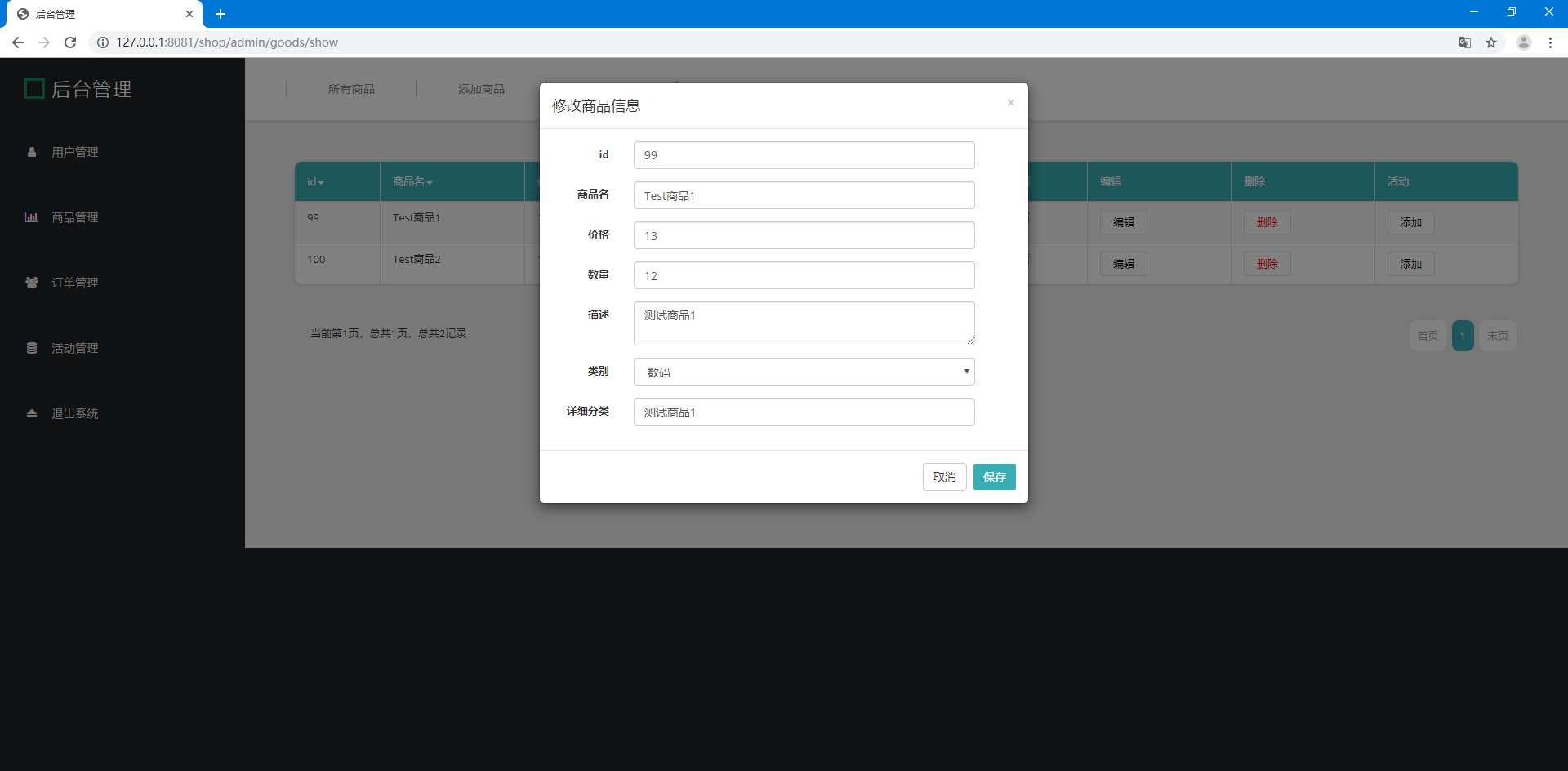Click 编辑 button for Test商品2 row
1568x771 pixels.
coord(1124,264)
